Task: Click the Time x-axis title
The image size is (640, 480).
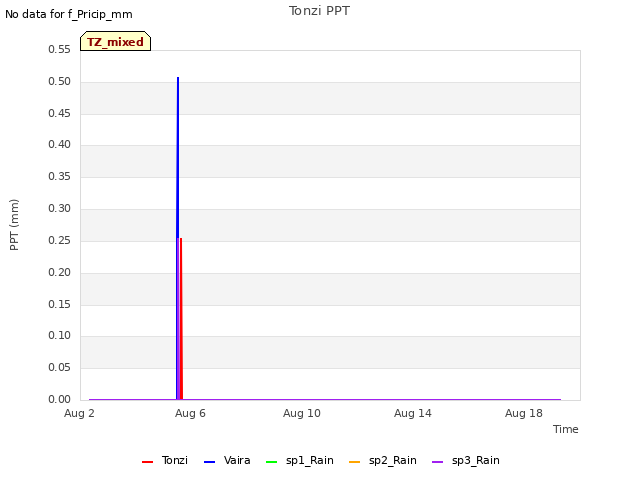Action: tap(566, 429)
